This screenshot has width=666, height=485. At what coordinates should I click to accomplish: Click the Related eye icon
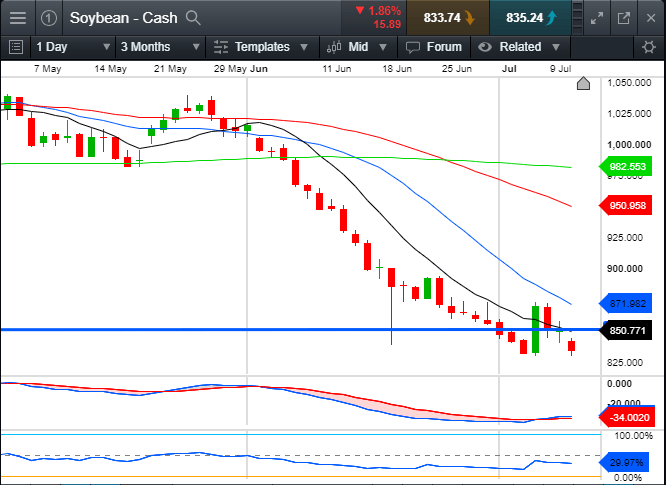pos(485,47)
